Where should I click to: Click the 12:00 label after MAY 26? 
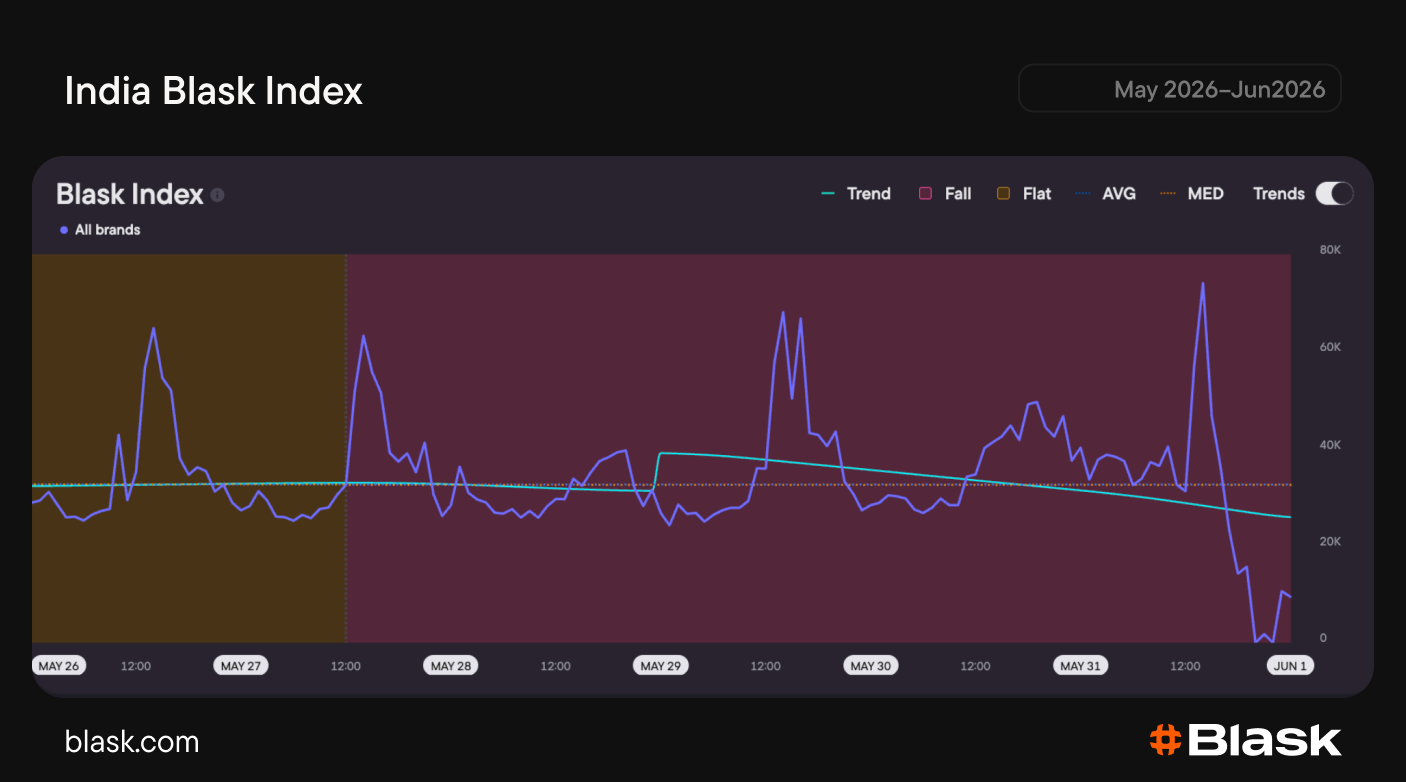pos(136,666)
